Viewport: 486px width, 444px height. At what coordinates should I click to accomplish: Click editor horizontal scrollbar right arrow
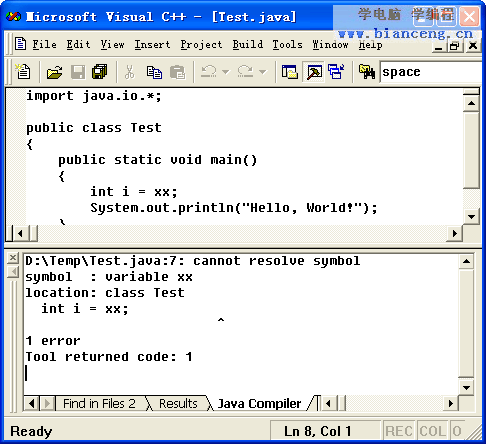[x=455, y=233]
